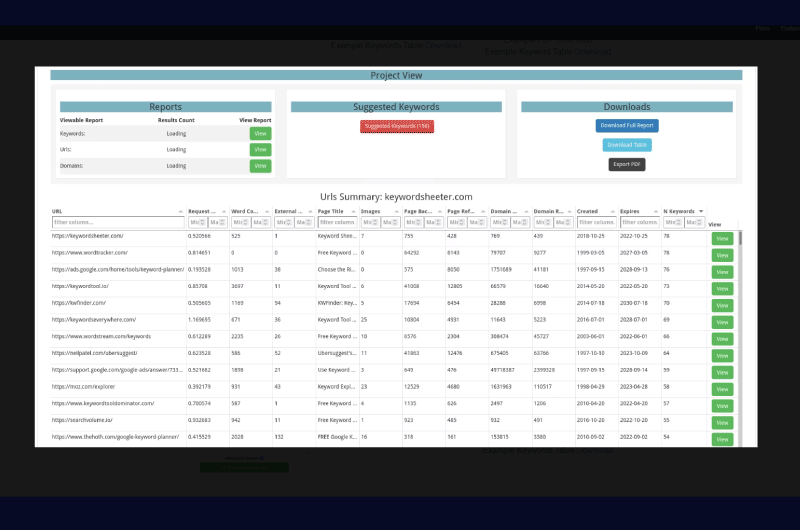Sort by first Domain ... column arrow
This screenshot has width=800, height=530.
point(526,212)
